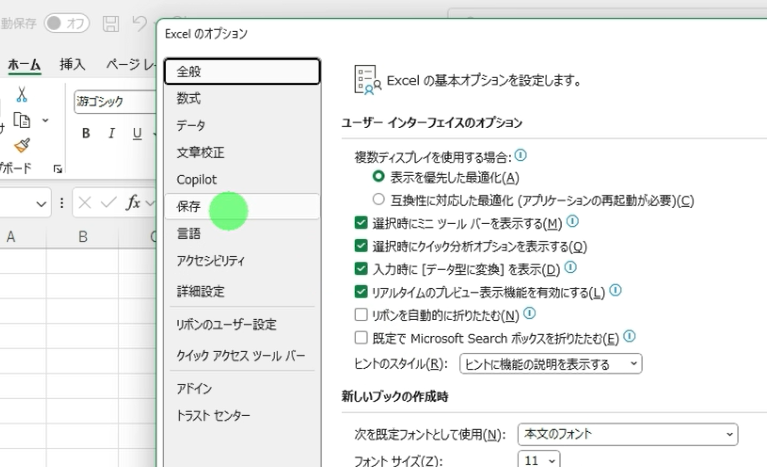The height and width of the screenshot is (467, 767).
Task: Uncheck 入力時にデータ型に変換を表示
Action: pyautogui.click(x=361, y=268)
